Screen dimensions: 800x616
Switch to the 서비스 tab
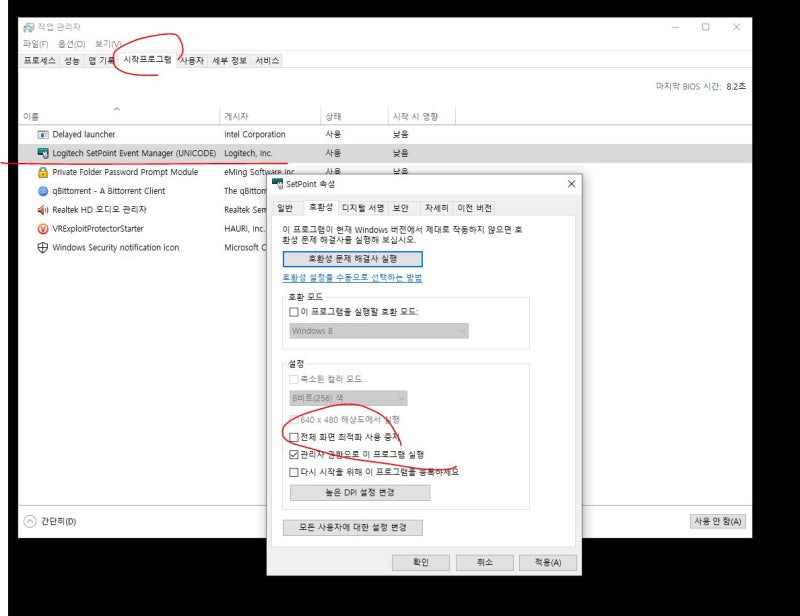pos(267,61)
